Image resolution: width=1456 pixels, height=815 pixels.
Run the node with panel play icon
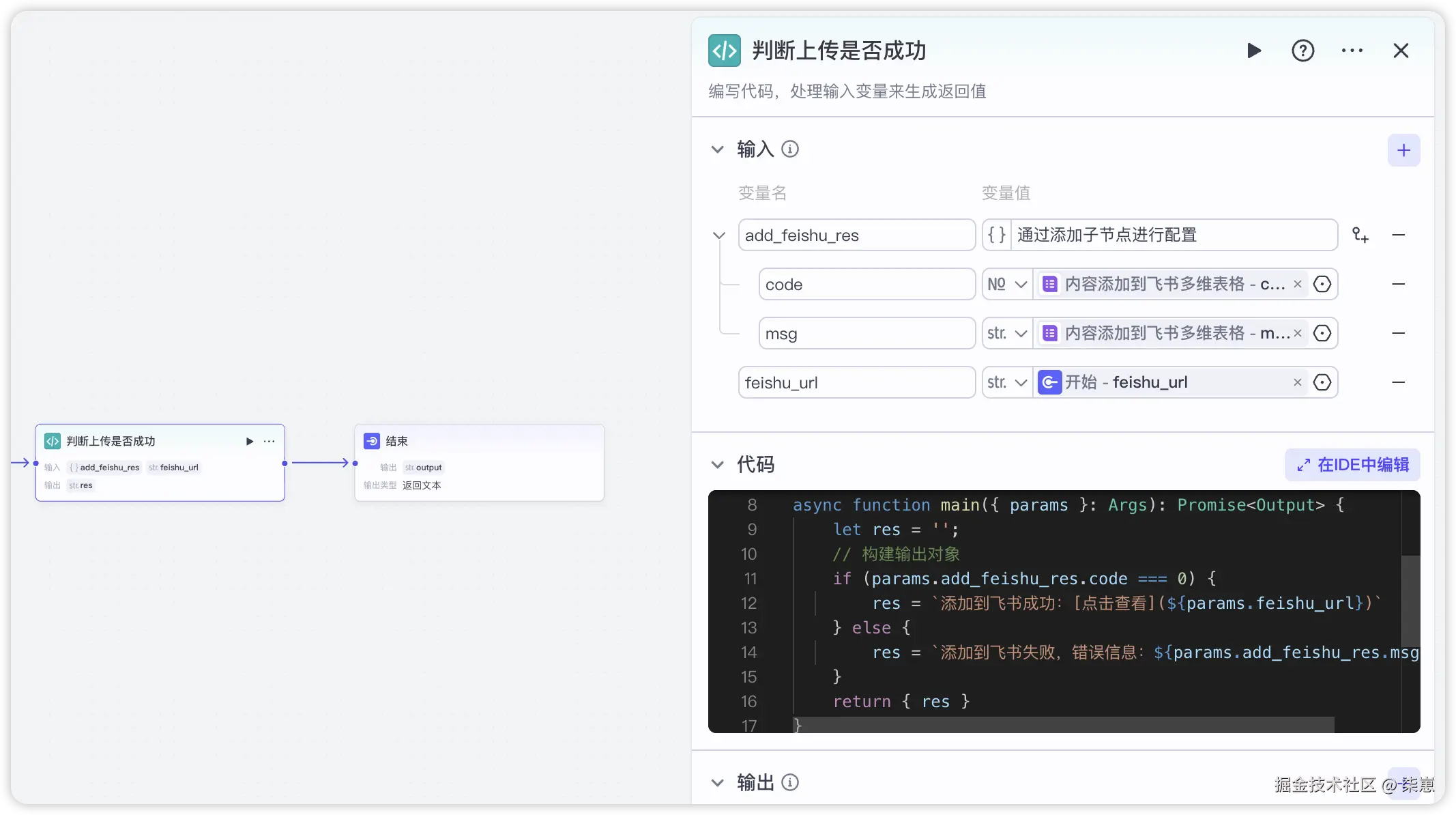click(x=1253, y=51)
